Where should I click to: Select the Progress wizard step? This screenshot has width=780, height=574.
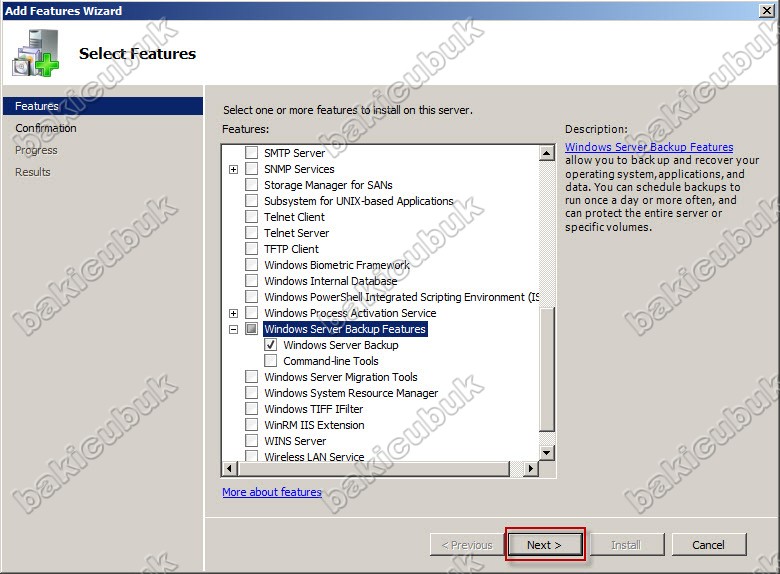pyautogui.click(x=36, y=150)
